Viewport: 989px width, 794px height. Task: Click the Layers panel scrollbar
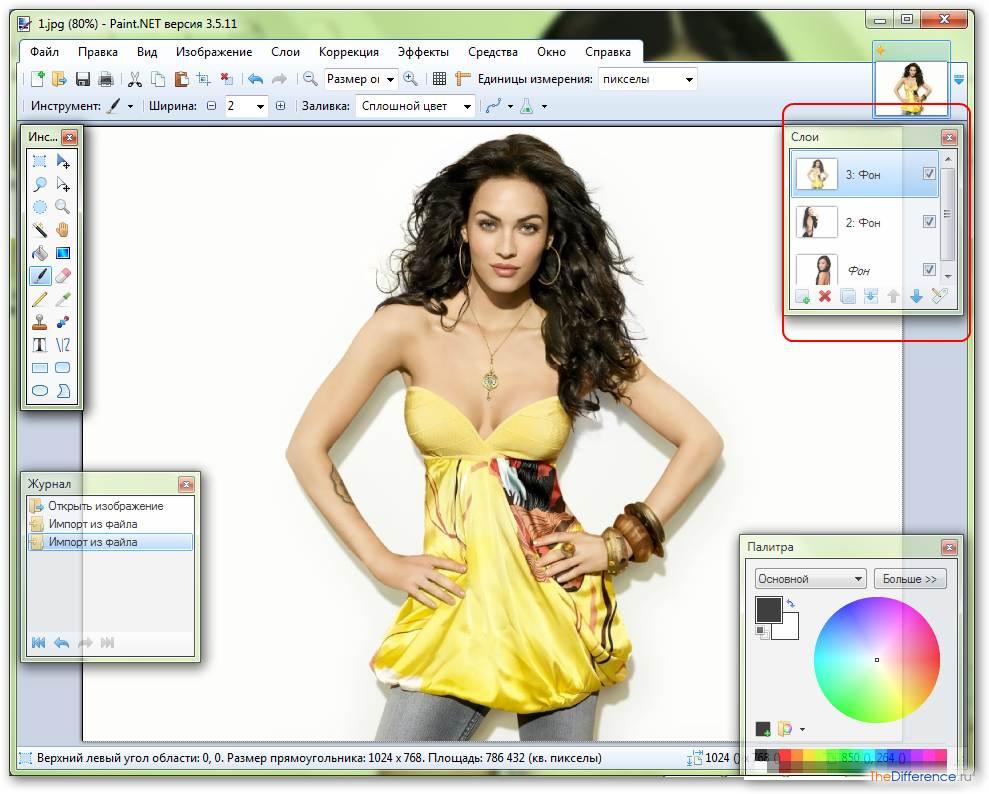pyautogui.click(x=947, y=214)
